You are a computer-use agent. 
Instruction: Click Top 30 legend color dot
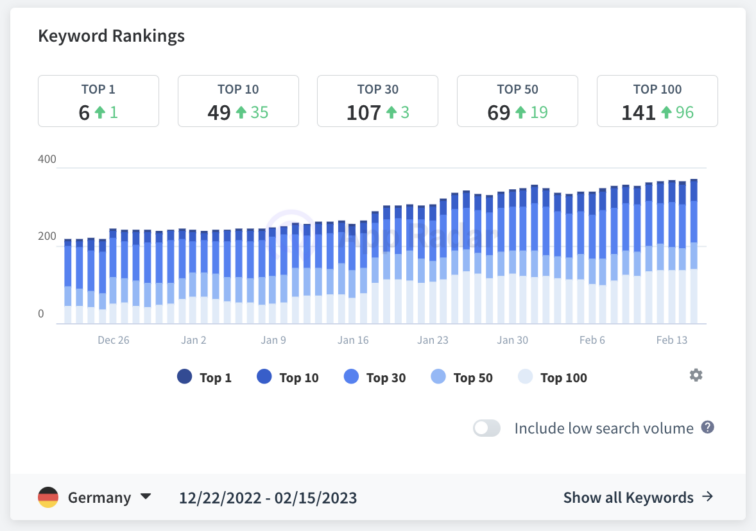351,377
